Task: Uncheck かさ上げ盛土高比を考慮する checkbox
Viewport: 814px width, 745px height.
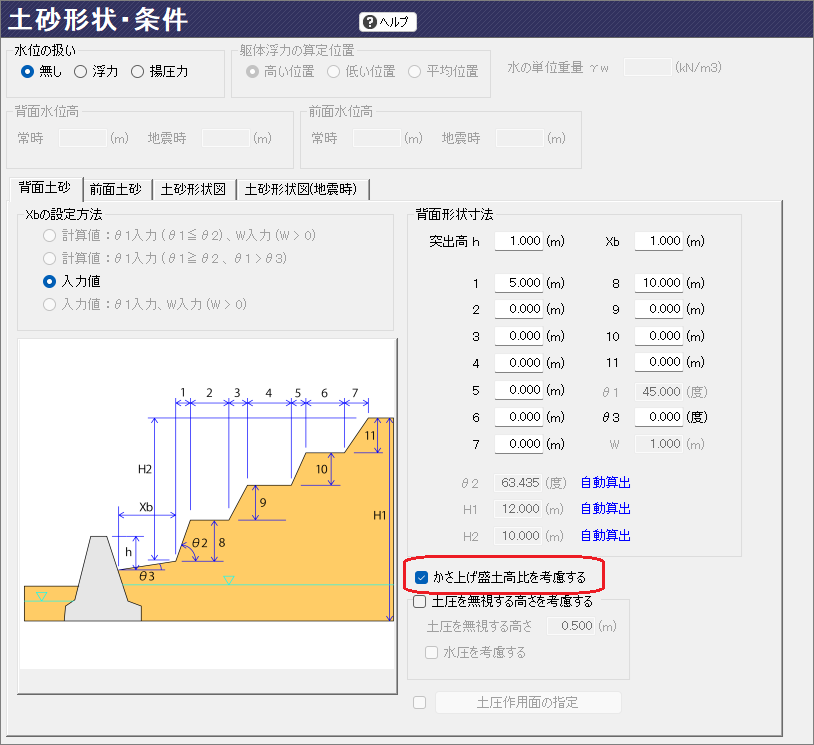Action: tap(422, 577)
